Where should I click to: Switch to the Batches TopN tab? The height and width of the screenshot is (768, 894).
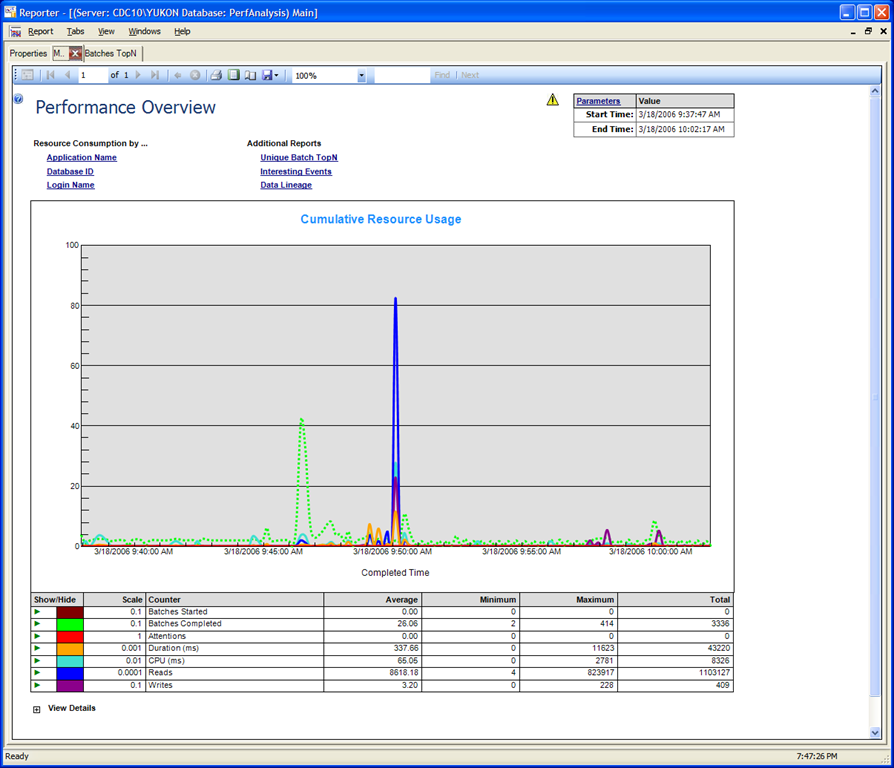point(112,53)
